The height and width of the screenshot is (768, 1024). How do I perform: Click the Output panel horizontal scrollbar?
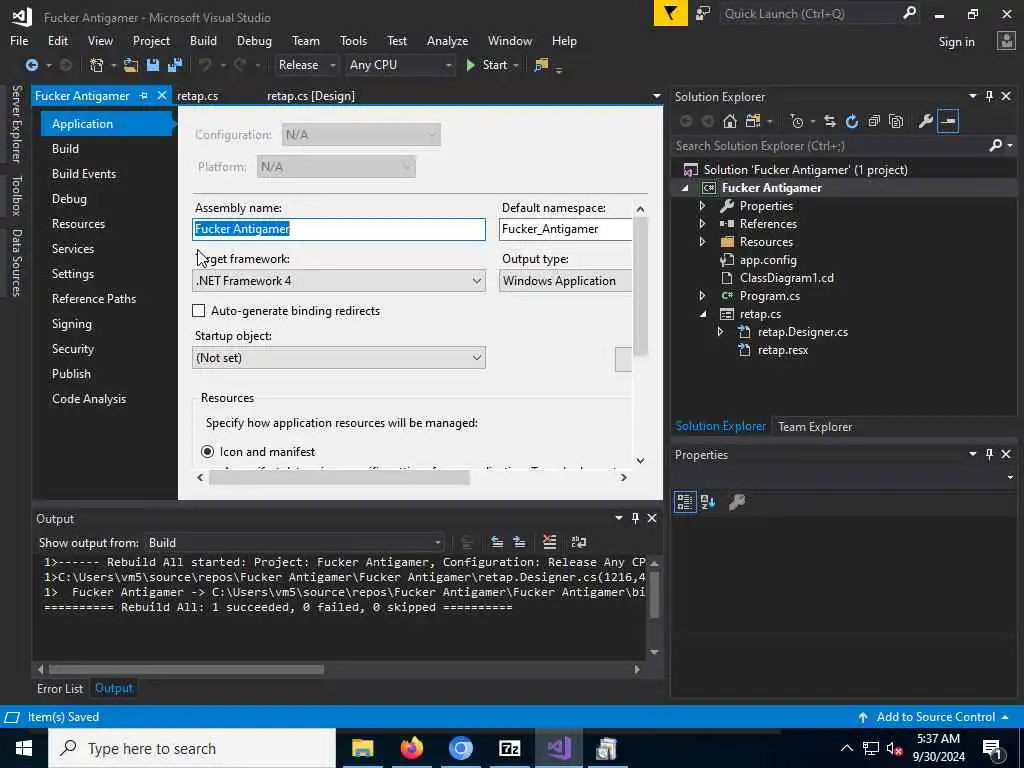pyautogui.click(x=187, y=669)
